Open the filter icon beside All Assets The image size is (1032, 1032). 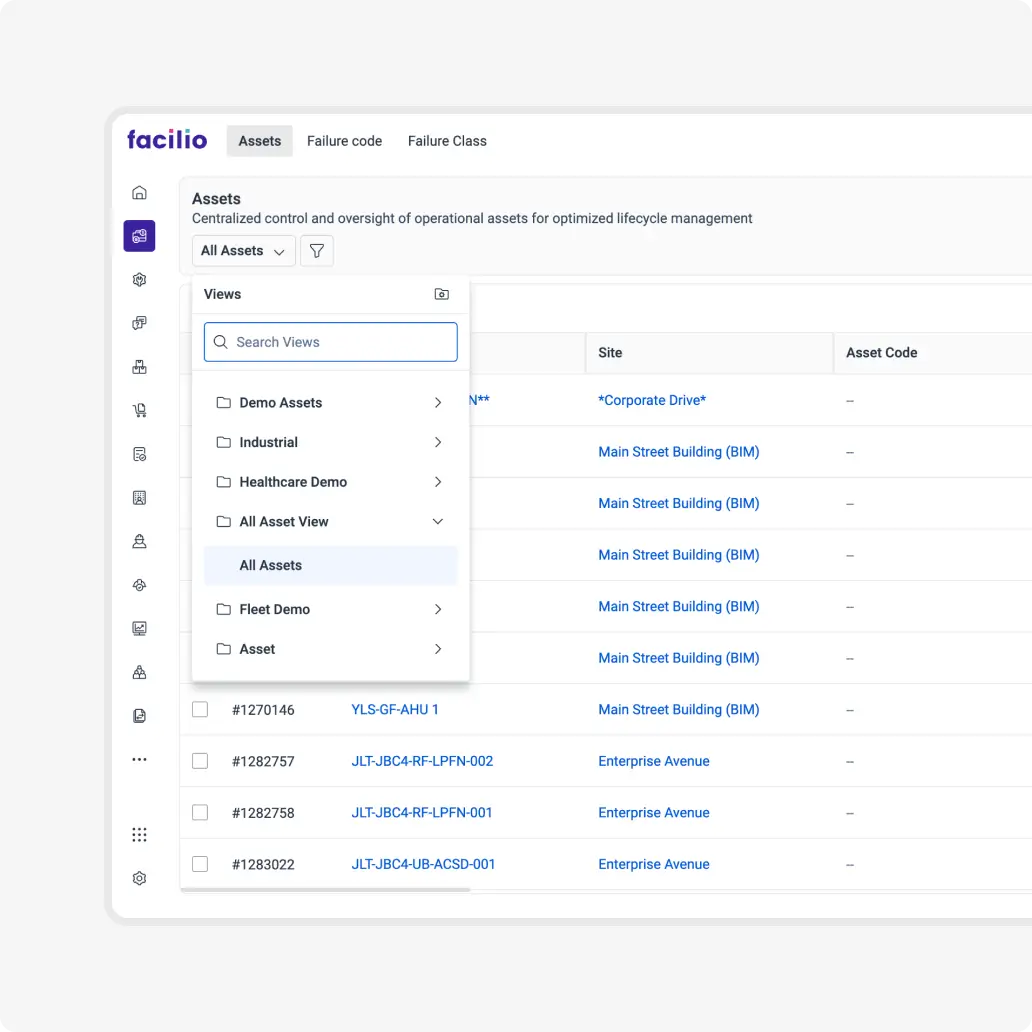[316, 250]
